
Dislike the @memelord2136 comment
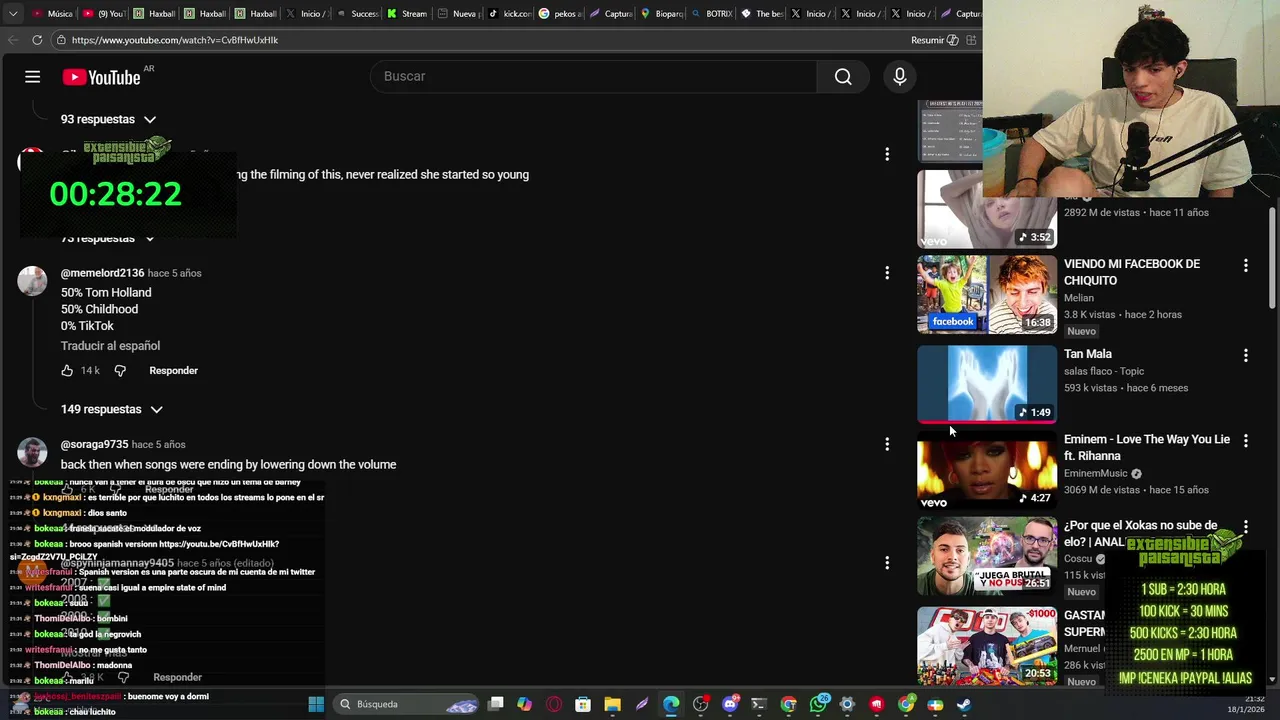point(120,371)
